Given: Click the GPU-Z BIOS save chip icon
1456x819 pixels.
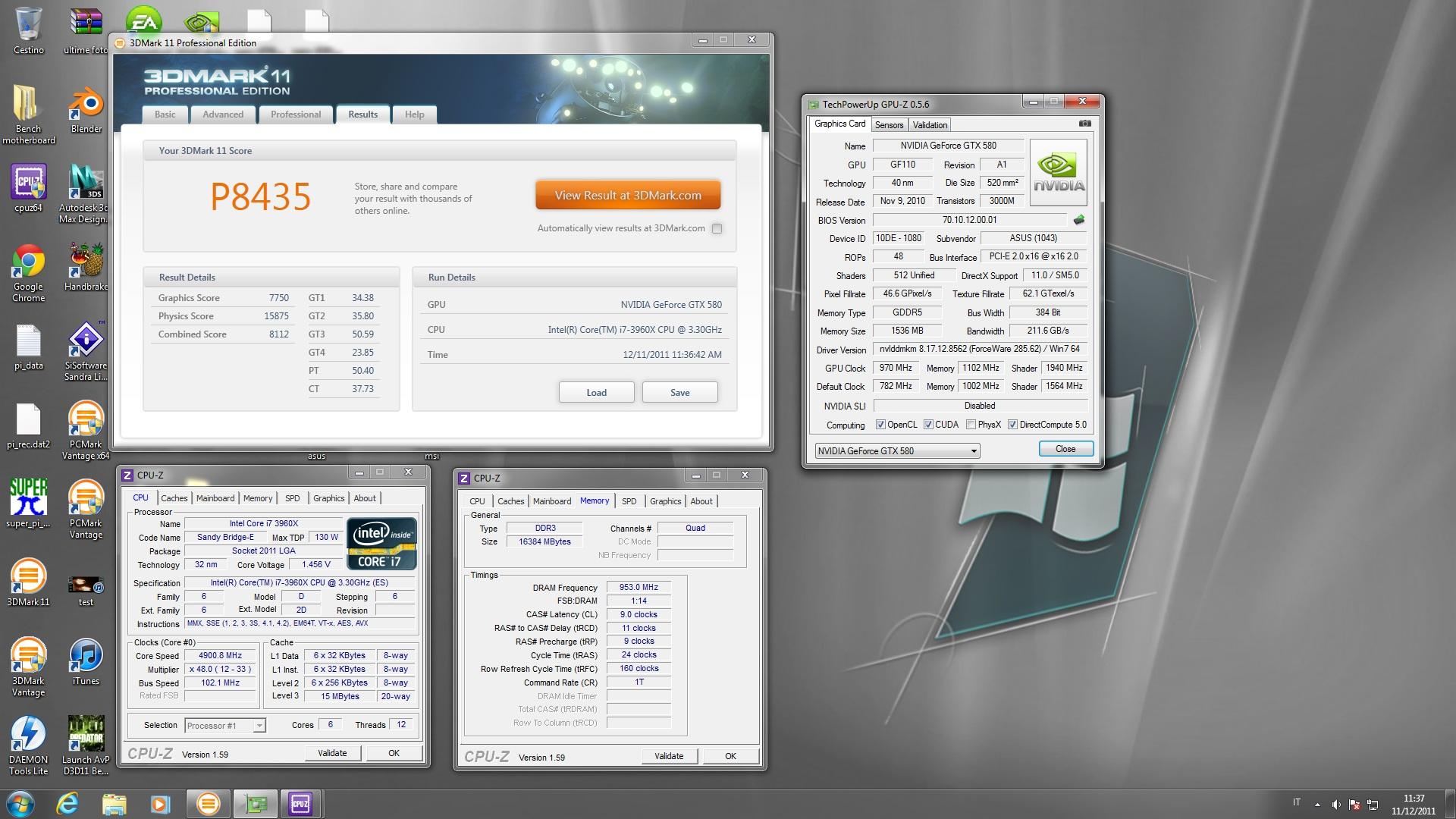Looking at the screenshot, I should point(1078,220).
